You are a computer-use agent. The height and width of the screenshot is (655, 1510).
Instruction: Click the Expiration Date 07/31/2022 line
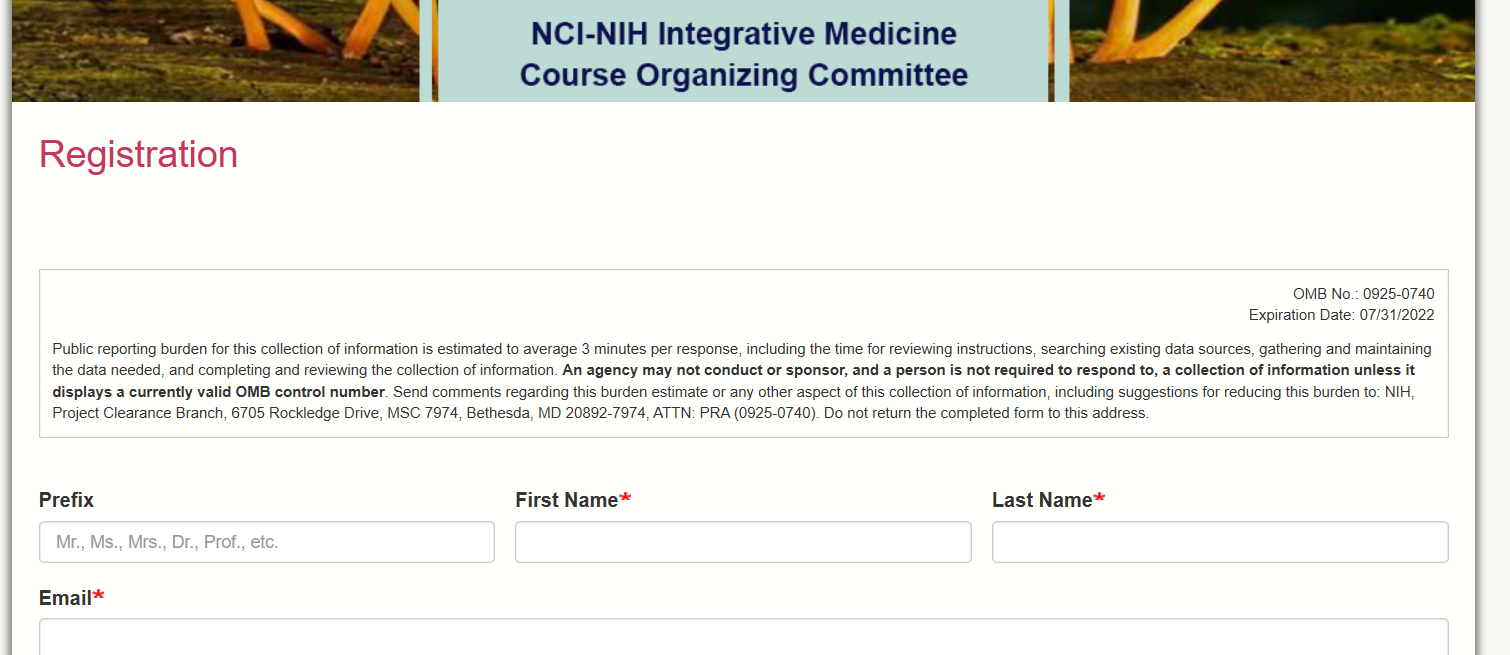(x=1341, y=315)
